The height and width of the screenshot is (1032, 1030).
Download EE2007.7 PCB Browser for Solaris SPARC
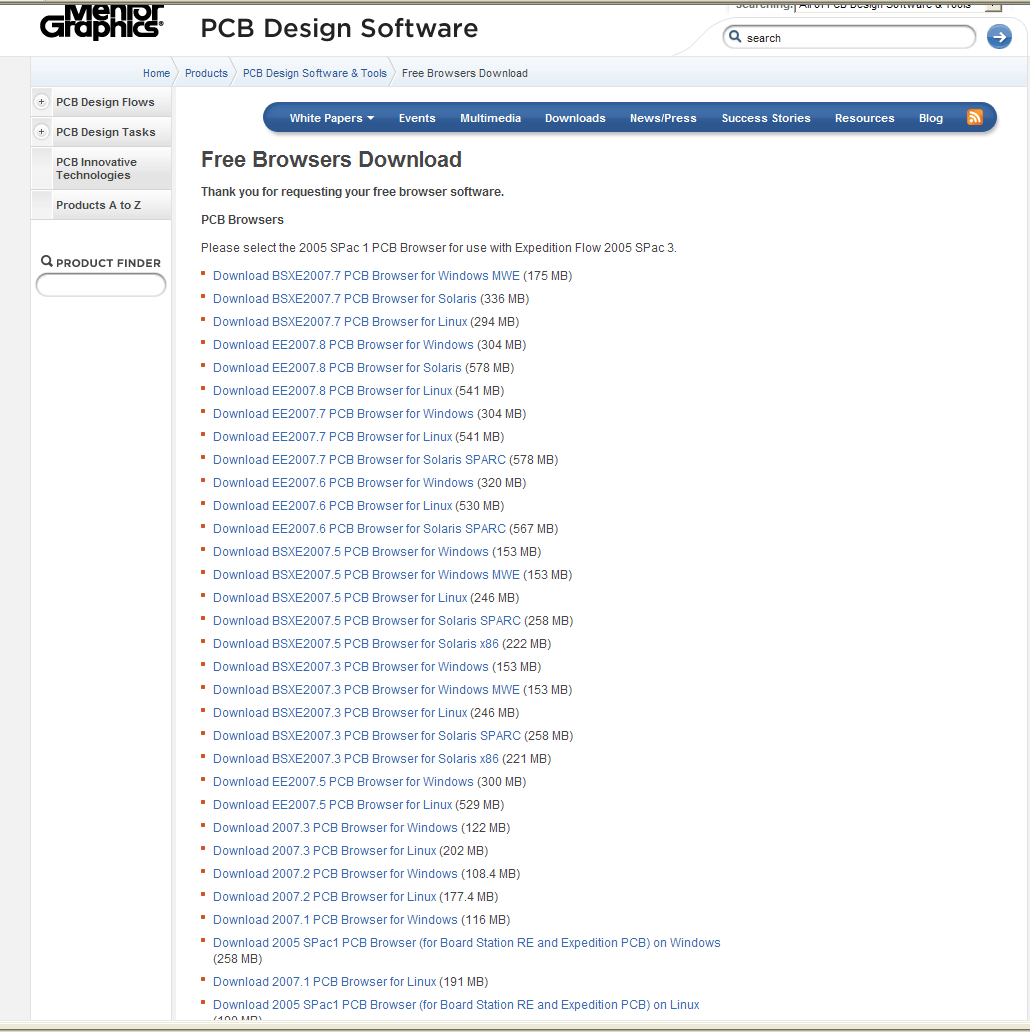pos(359,460)
